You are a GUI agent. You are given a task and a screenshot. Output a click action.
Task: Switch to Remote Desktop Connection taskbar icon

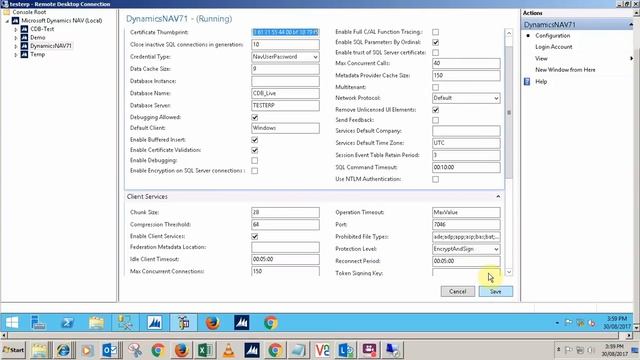tap(393, 350)
